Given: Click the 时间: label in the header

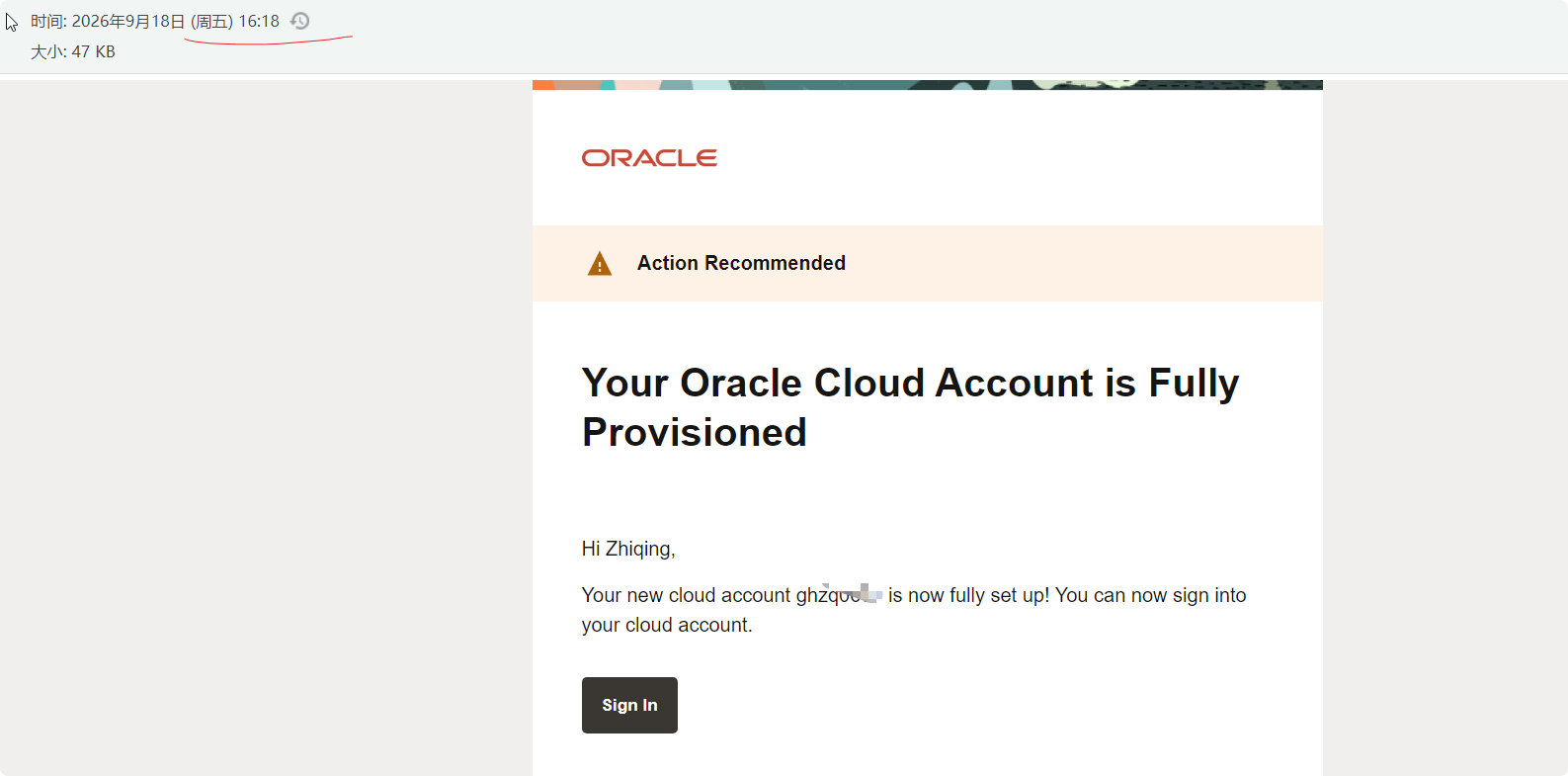Looking at the screenshot, I should [x=48, y=22].
